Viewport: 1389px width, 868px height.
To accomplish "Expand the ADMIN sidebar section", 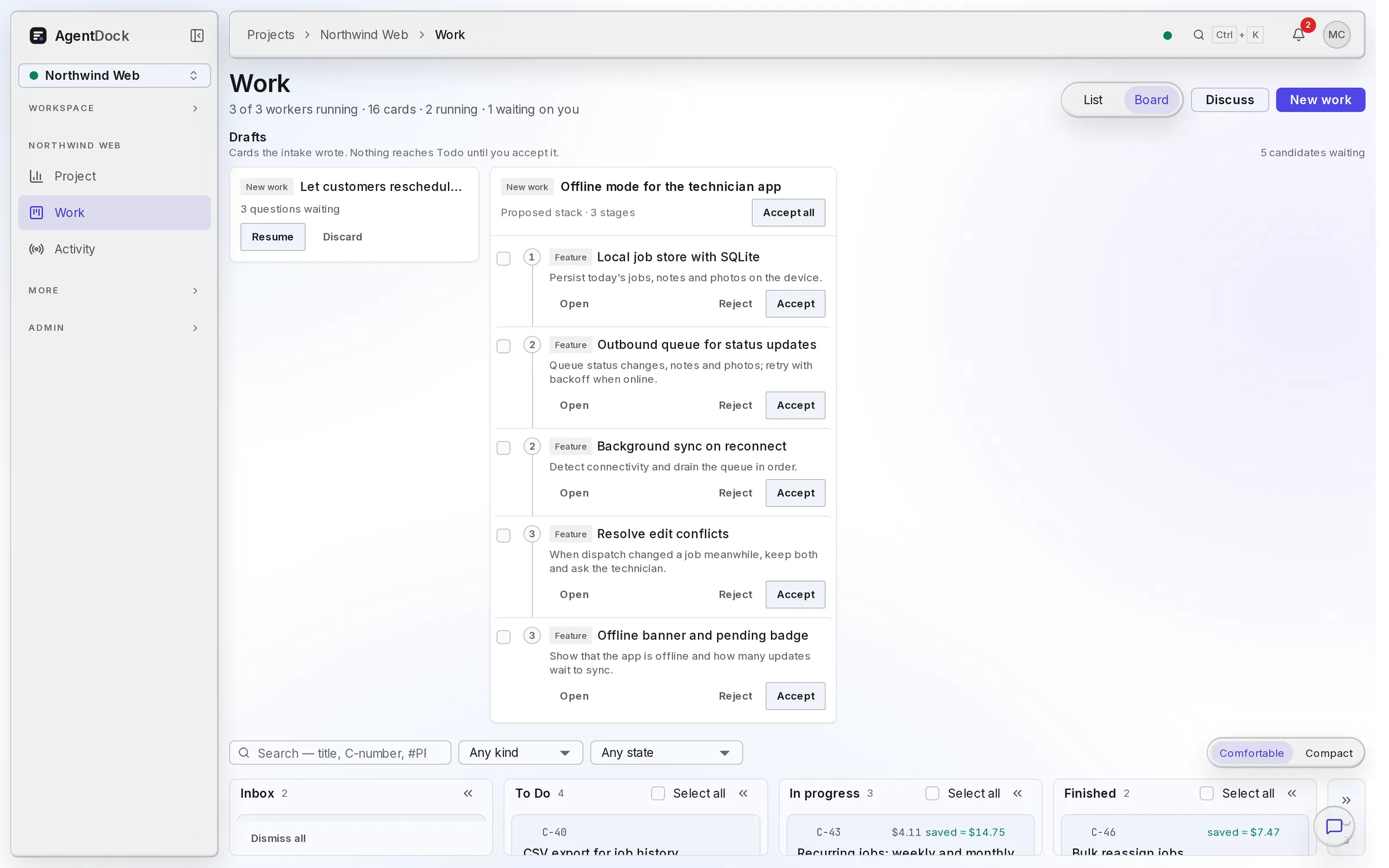I will pyautogui.click(x=115, y=328).
